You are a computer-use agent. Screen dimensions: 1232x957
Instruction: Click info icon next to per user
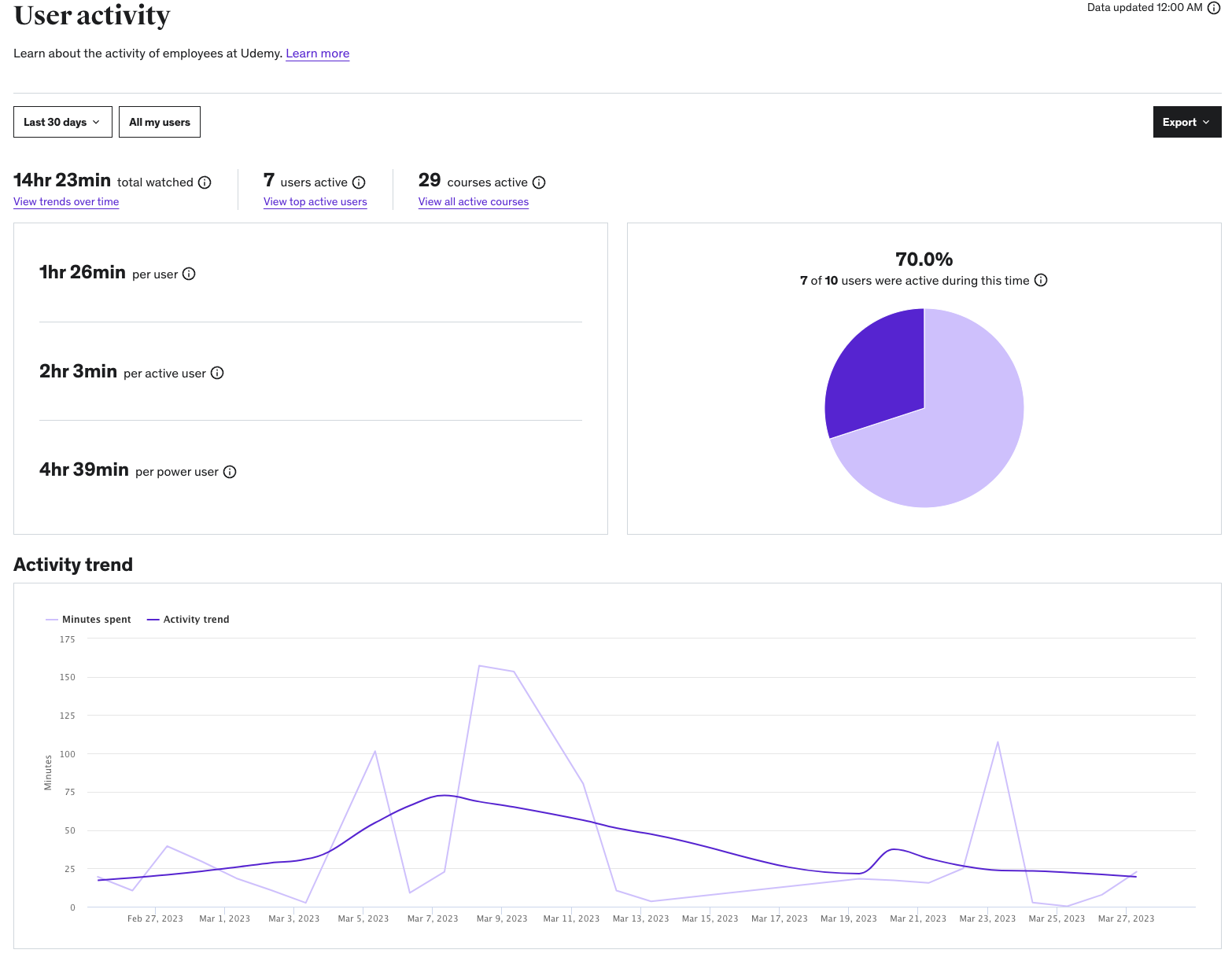[189, 274]
